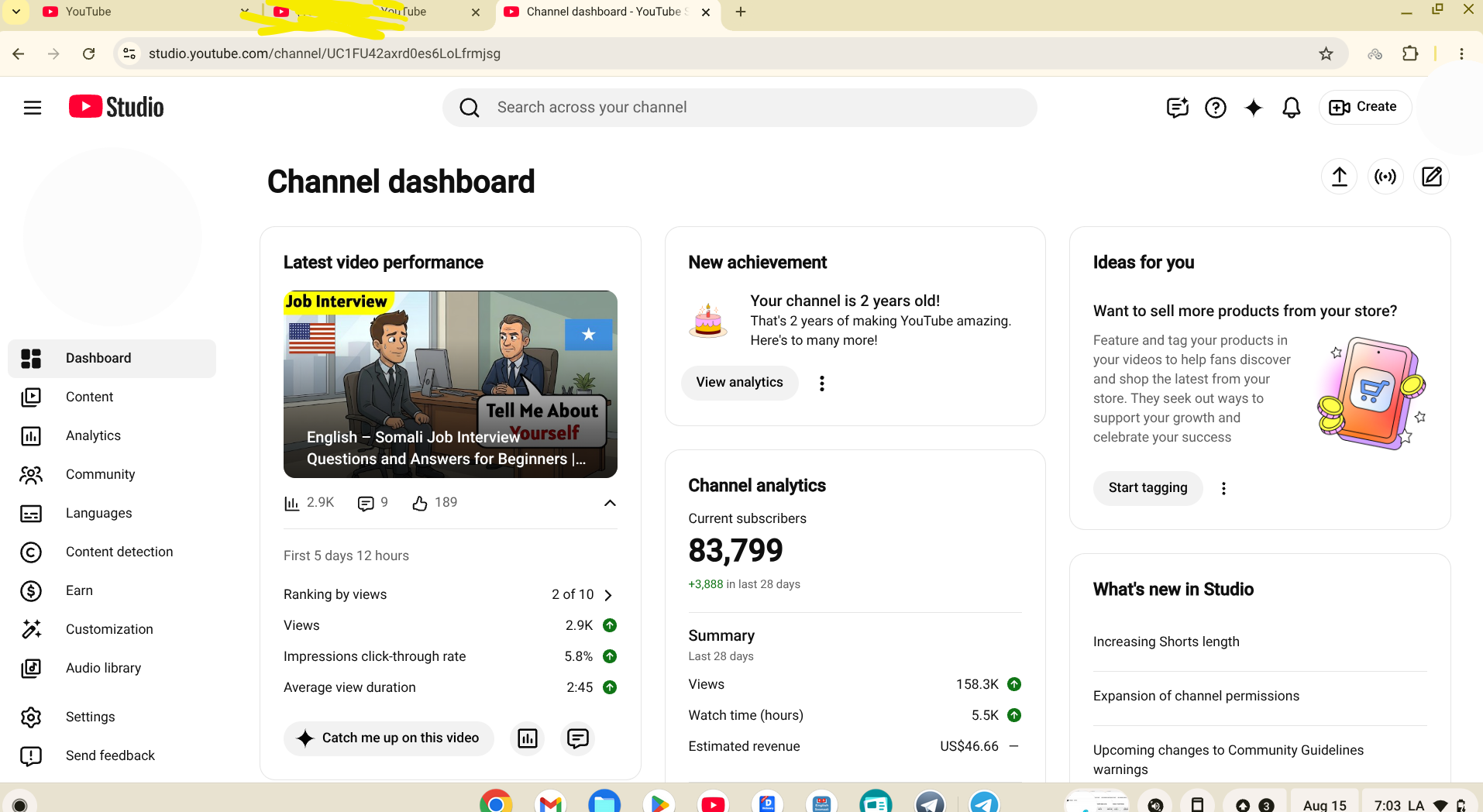Click the 2.9K views stat under thumbnail
Screen dimensions: 1483x812
point(309,503)
